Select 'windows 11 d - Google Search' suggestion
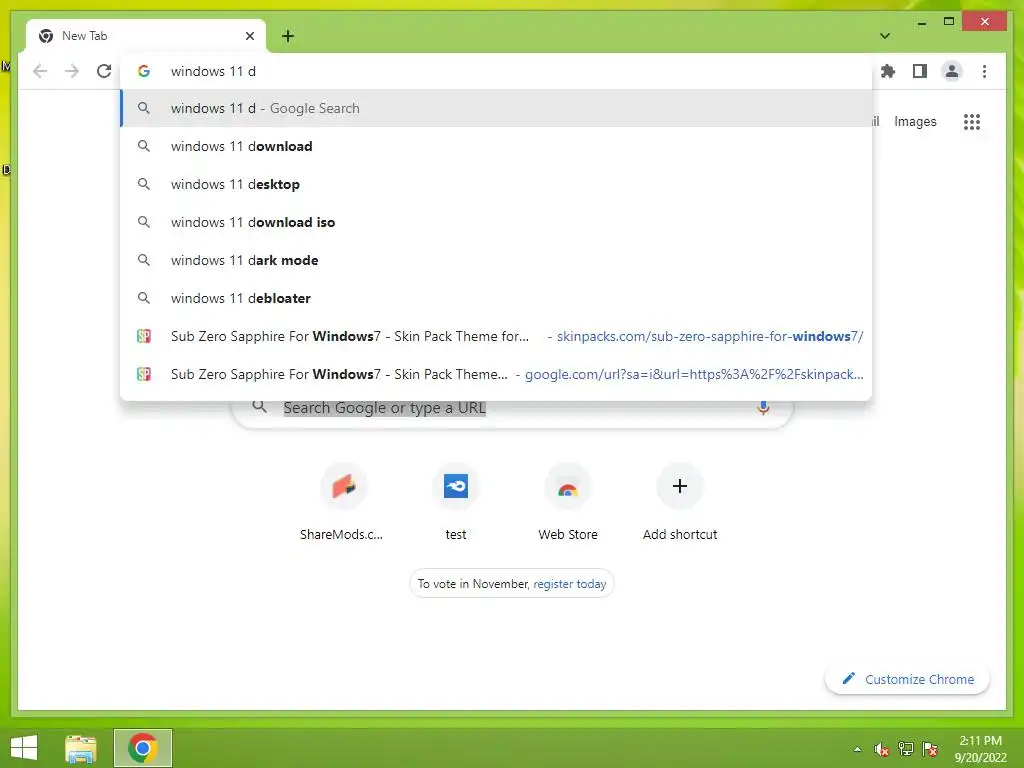Screen dimensions: 1024x768 tap(496, 108)
